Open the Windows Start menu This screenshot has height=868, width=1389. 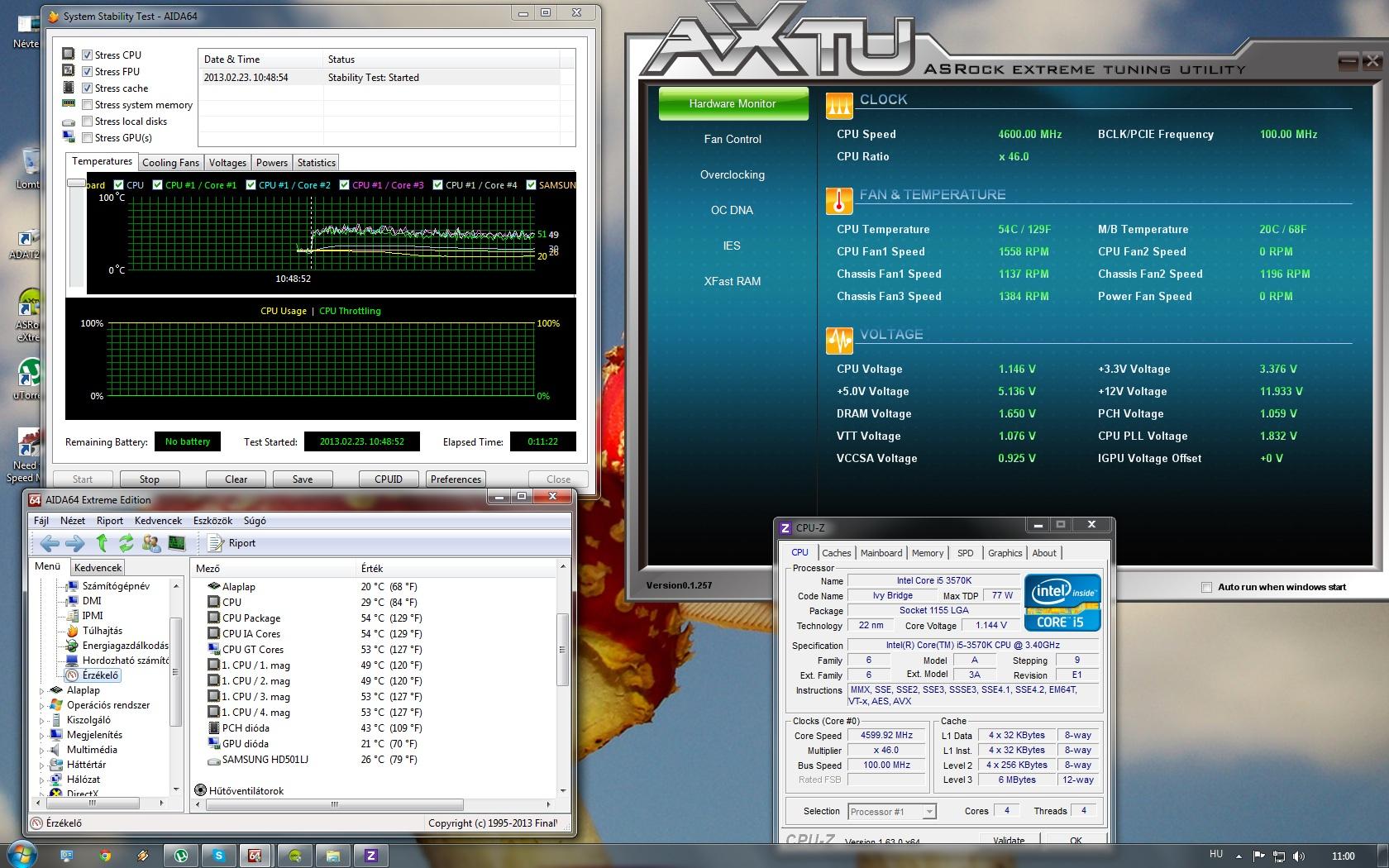[x=21, y=854]
